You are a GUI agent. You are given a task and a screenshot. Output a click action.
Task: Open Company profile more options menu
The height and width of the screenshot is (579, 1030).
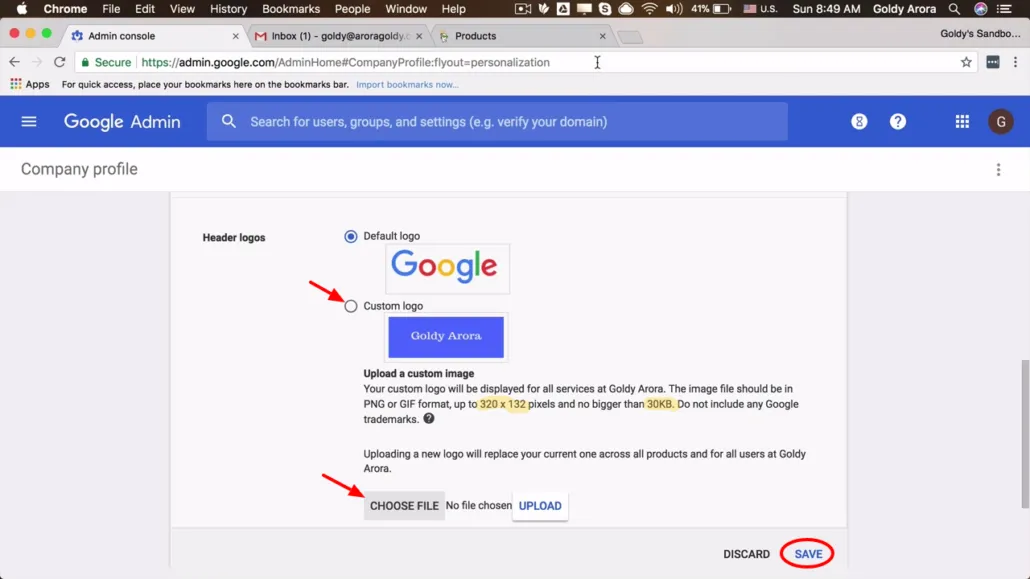pyautogui.click(x=998, y=170)
